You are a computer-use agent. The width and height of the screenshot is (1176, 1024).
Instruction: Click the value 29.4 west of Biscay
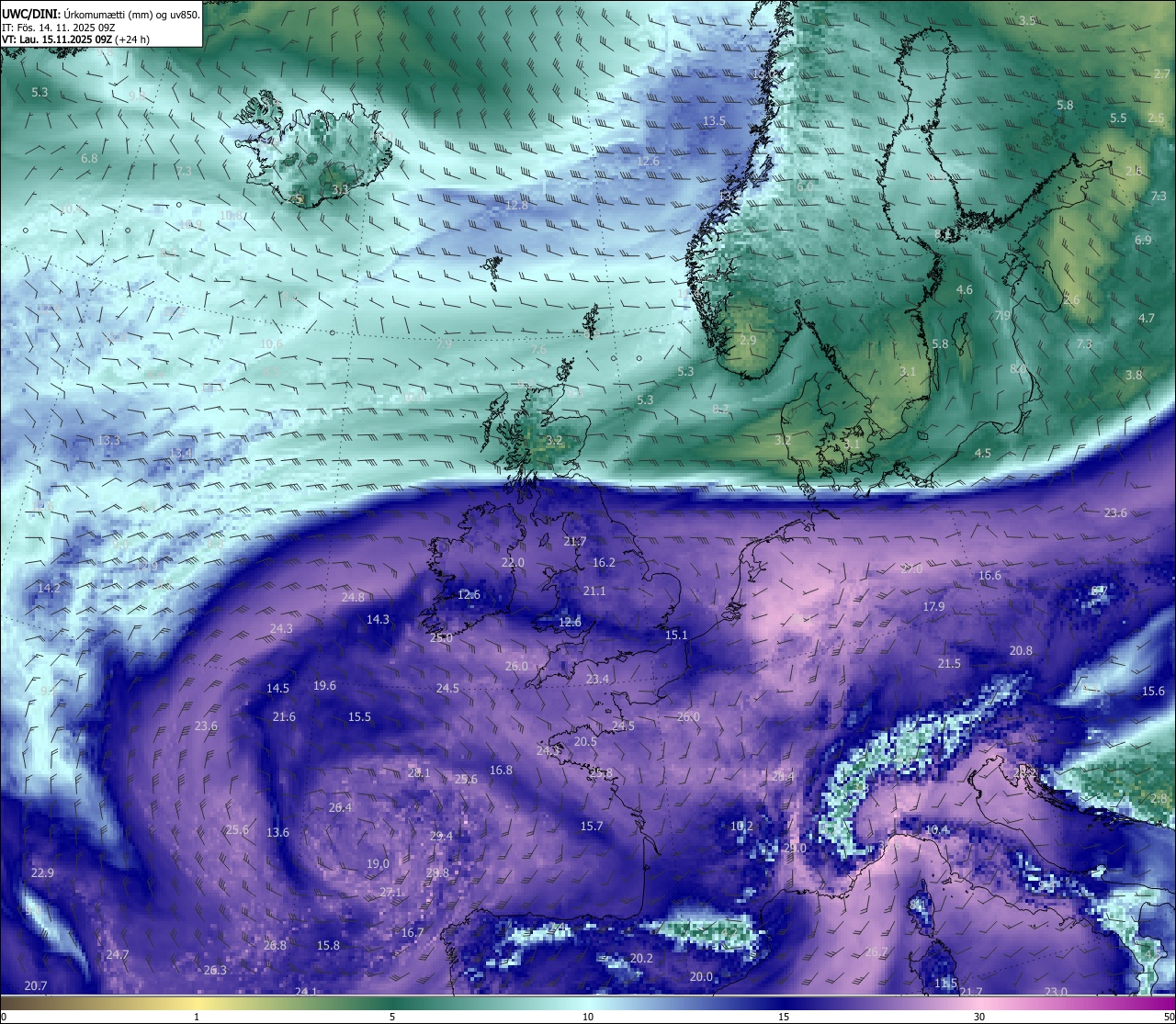coord(441,836)
